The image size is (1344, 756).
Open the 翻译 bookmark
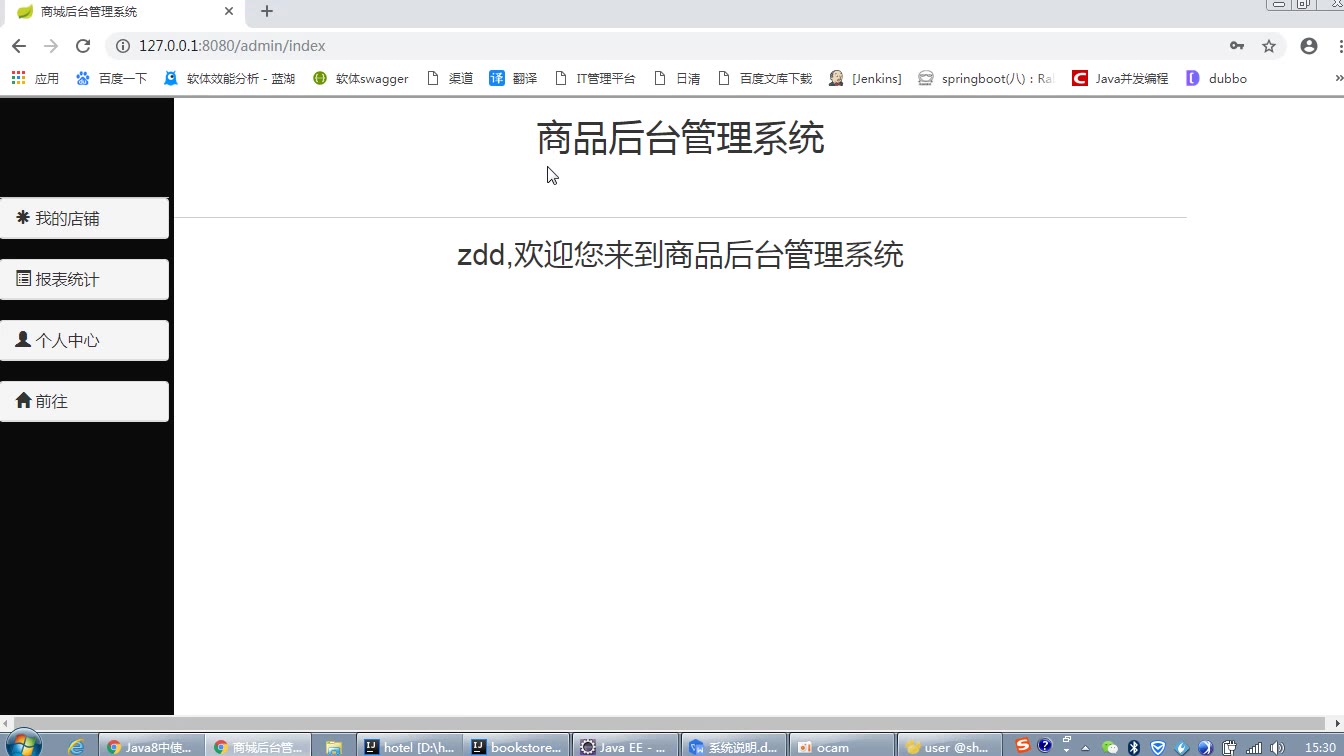513,78
